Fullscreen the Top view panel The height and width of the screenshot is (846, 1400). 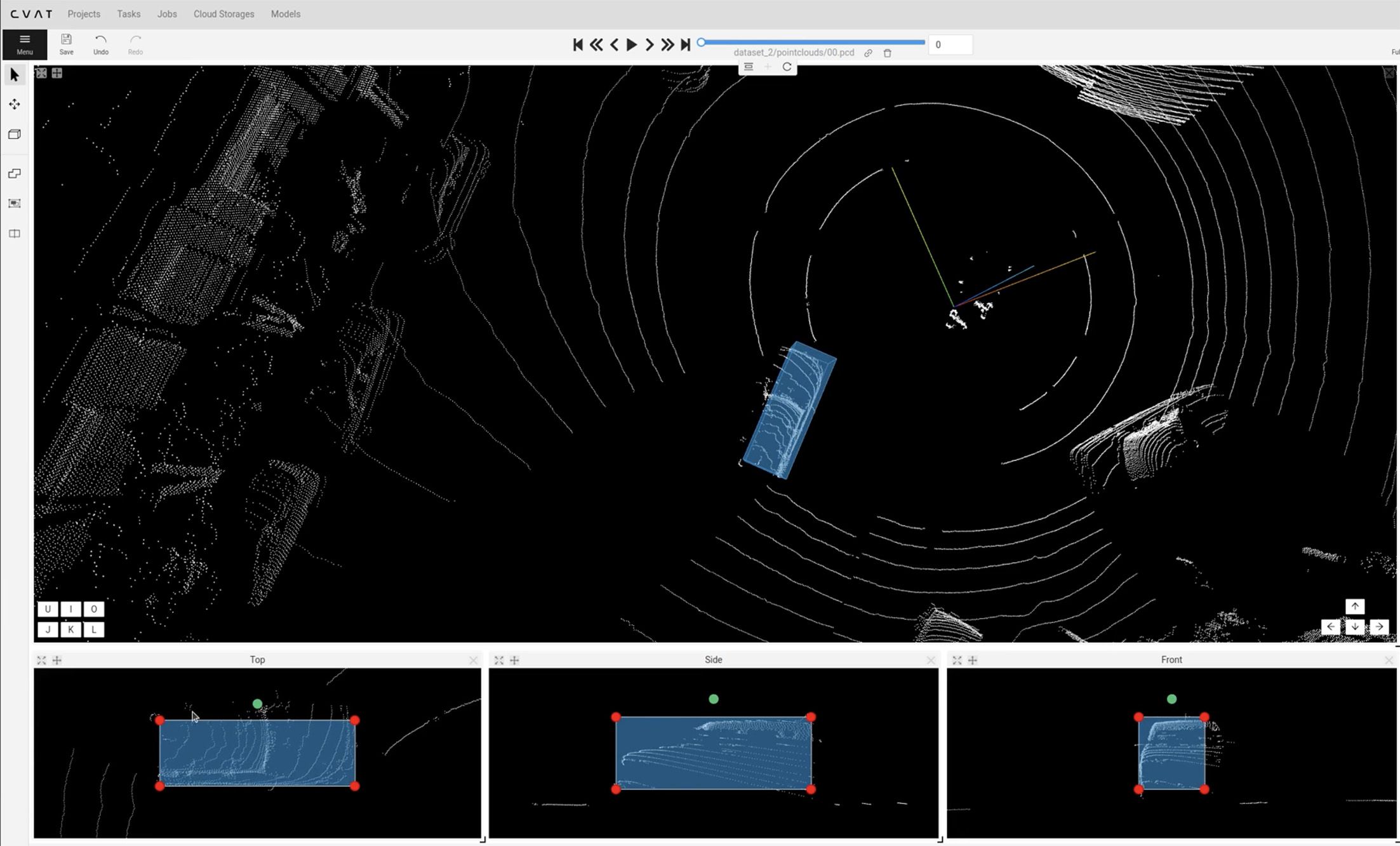41,661
